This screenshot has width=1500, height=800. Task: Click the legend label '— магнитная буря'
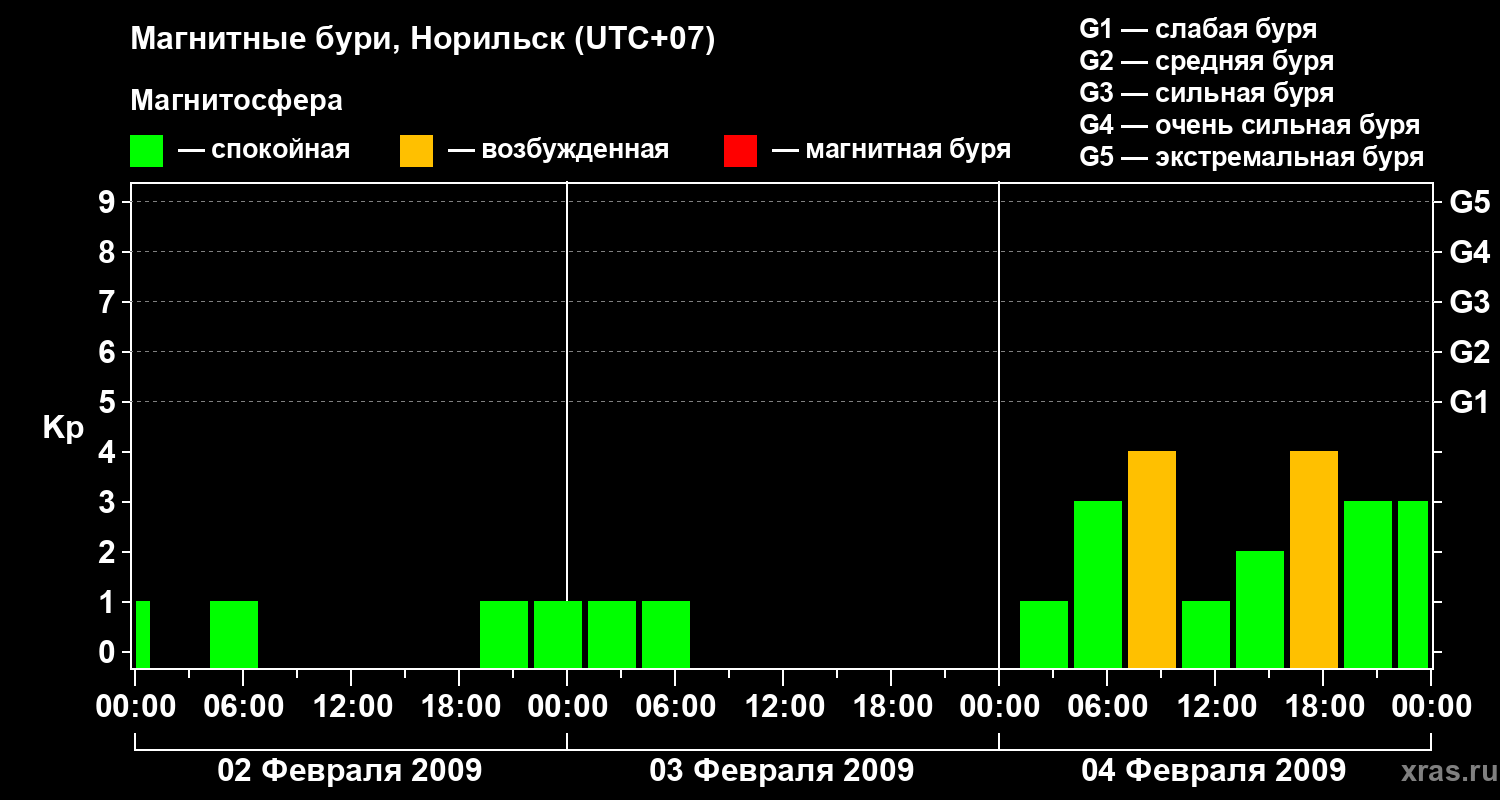click(892, 150)
